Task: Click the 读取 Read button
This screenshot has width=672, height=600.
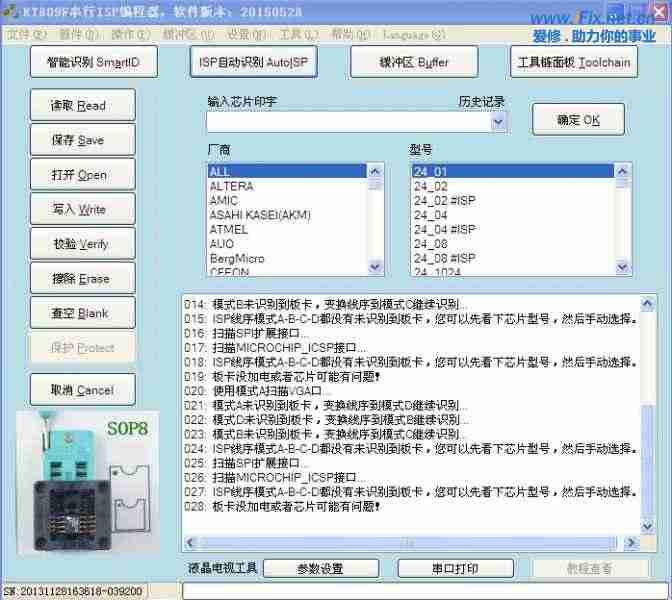Action: (x=83, y=105)
